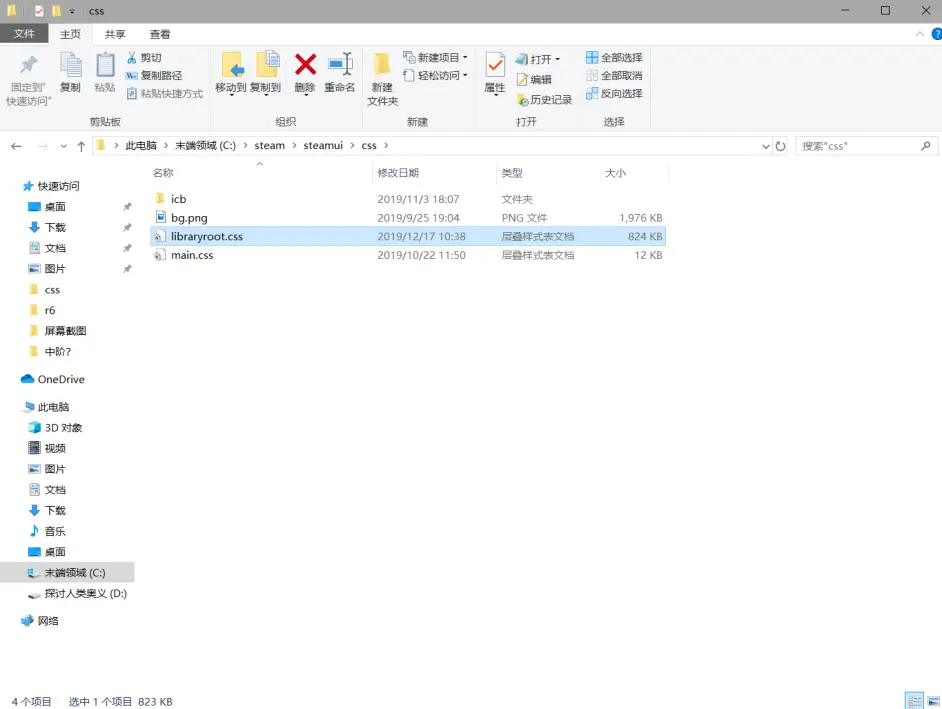Click in the search css box

pos(858,146)
